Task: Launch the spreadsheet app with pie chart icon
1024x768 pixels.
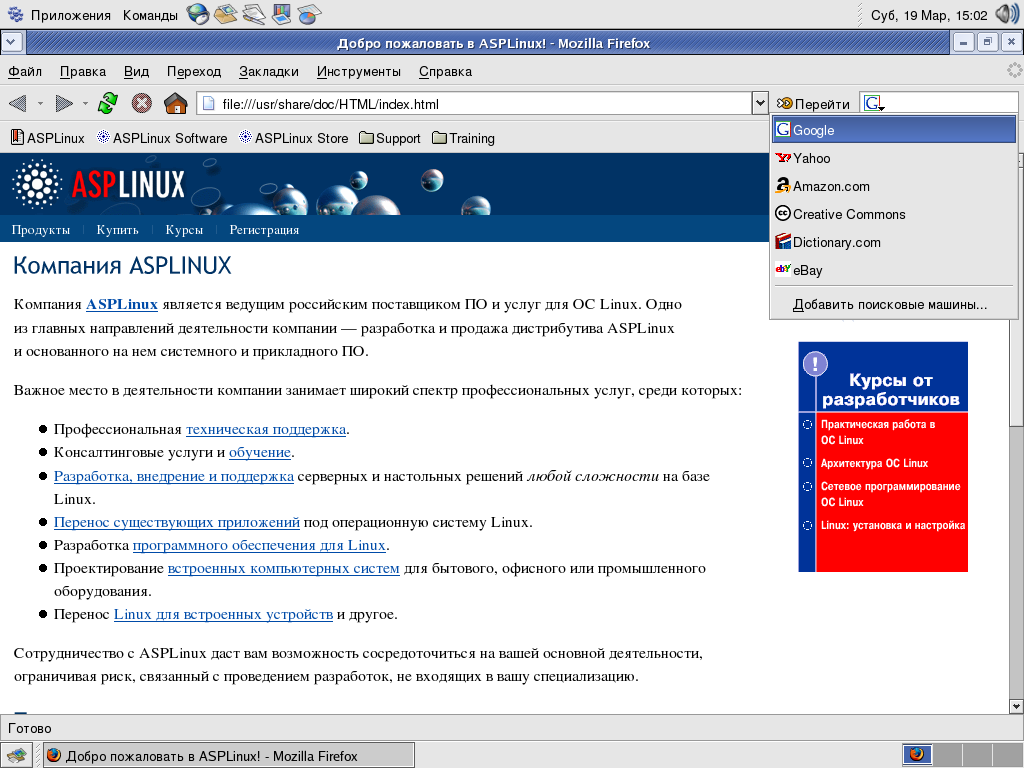Action: tap(310, 14)
